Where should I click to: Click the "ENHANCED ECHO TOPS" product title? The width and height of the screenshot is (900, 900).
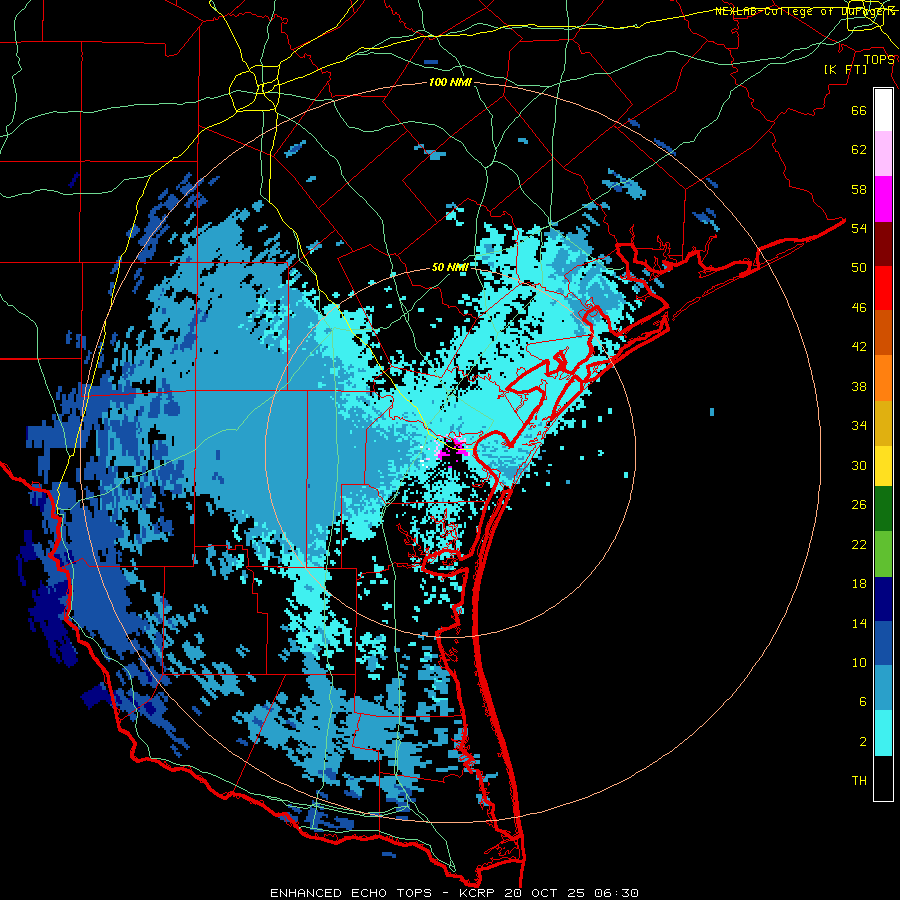354,893
